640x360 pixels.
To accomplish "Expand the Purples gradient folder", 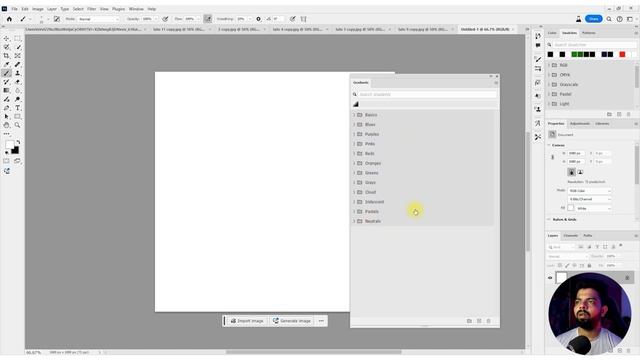I will (354, 134).
